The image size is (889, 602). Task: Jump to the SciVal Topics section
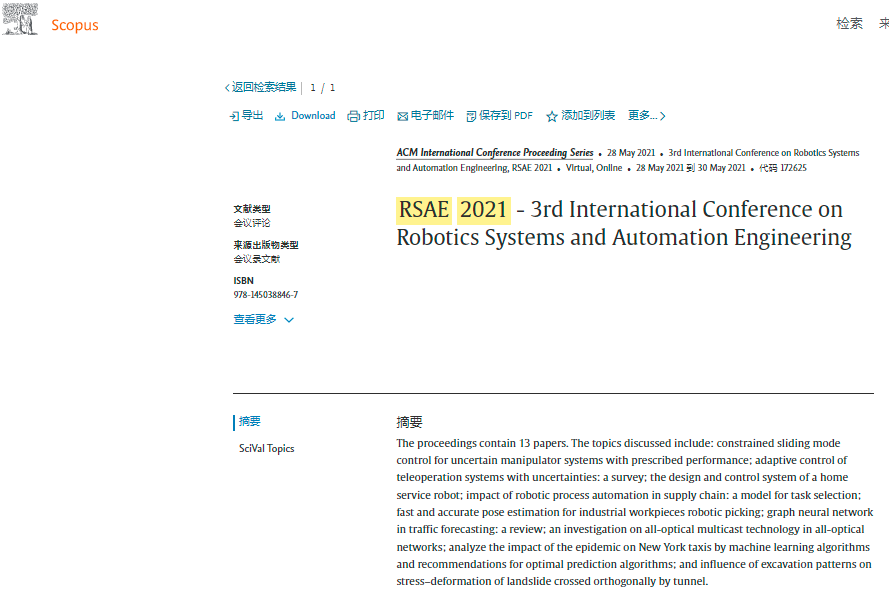[x=266, y=449]
